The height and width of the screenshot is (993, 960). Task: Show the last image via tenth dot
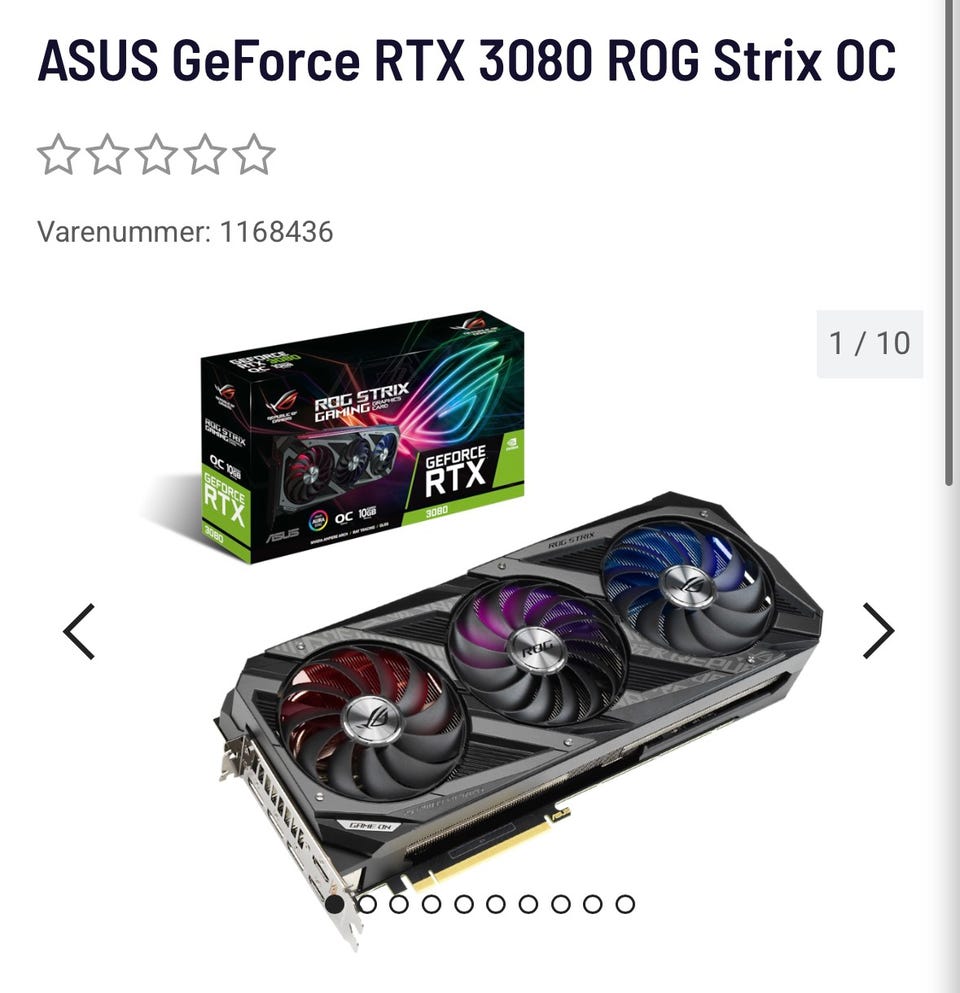pos(625,904)
